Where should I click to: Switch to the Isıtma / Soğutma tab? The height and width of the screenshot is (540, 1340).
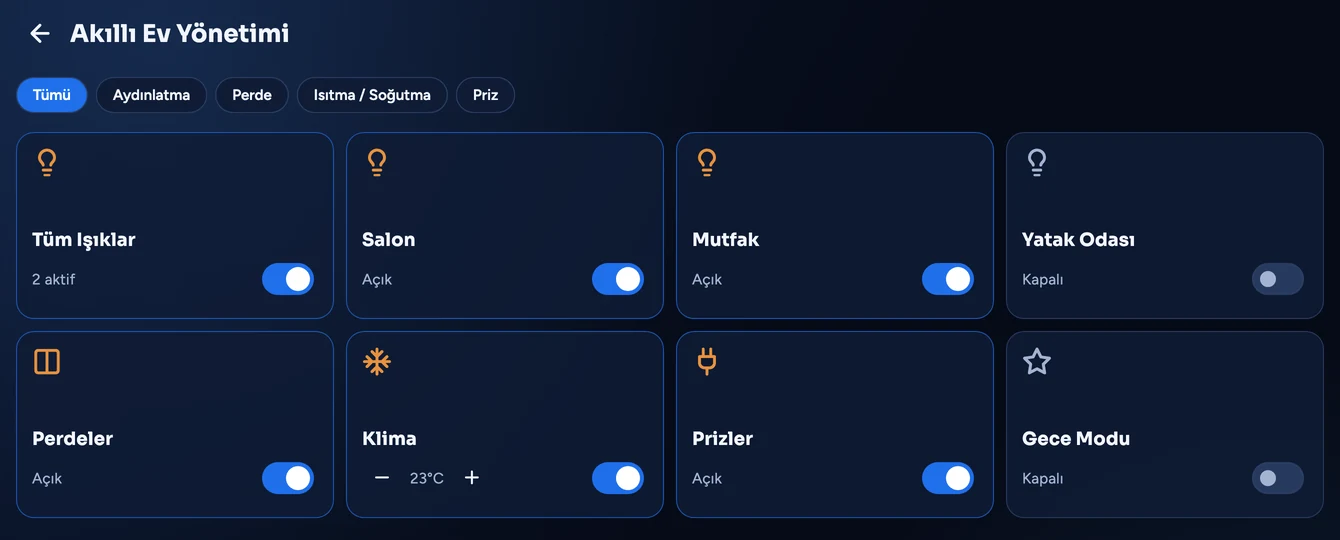pyautogui.click(x=372, y=95)
